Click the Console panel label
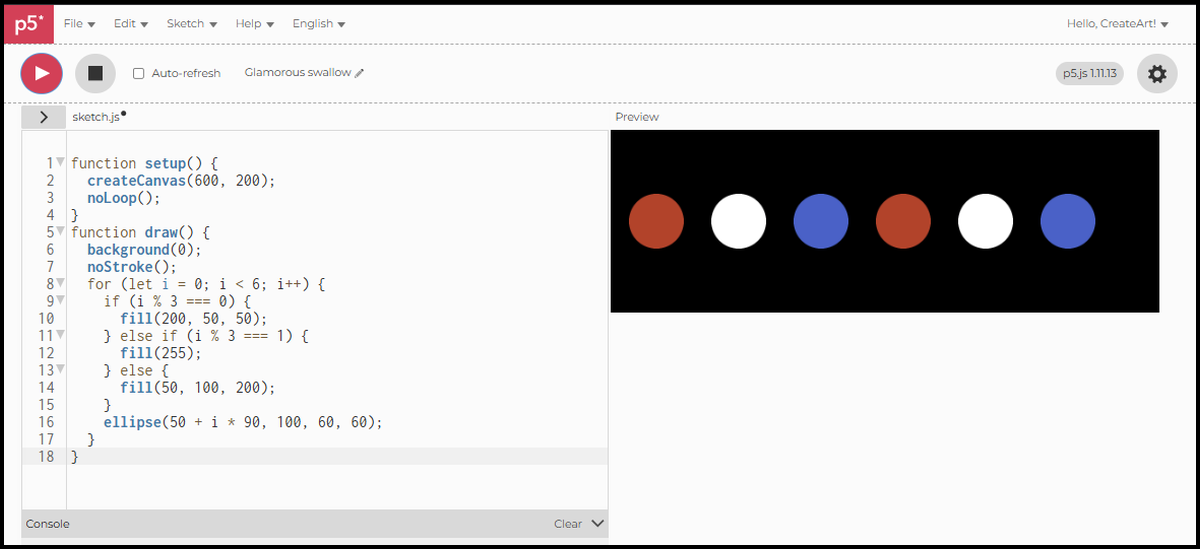 click(x=48, y=523)
